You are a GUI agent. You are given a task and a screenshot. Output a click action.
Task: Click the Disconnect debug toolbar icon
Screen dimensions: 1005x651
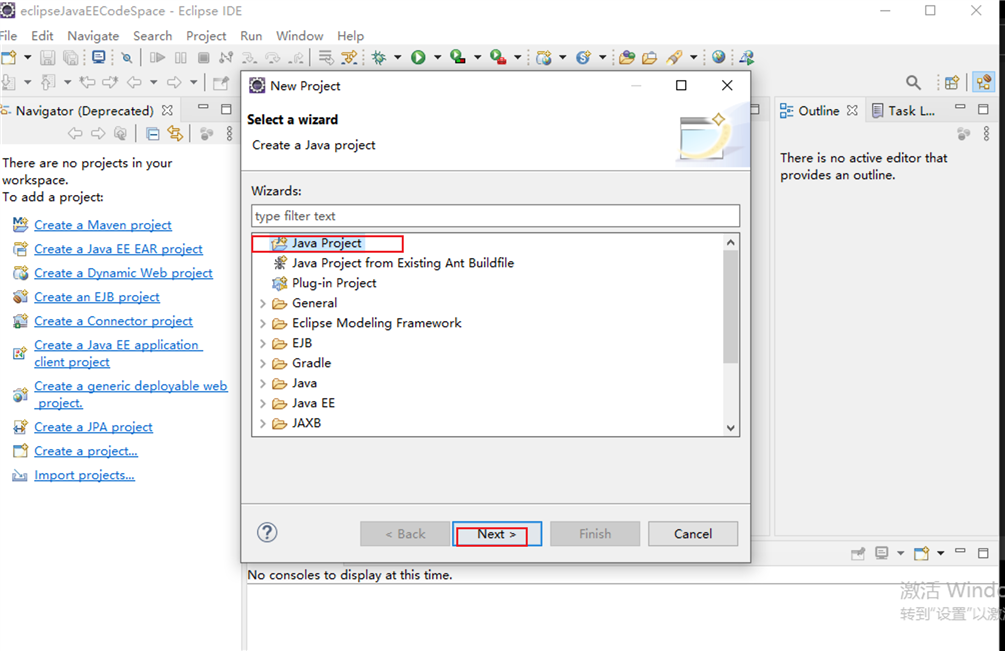(x=226, y=58)
